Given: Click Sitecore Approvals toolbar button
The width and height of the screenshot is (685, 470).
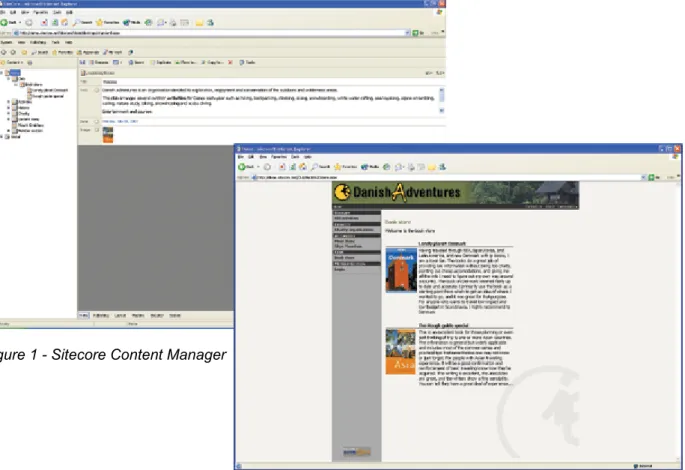Looking at the screenshot, I should click(88, 52).
